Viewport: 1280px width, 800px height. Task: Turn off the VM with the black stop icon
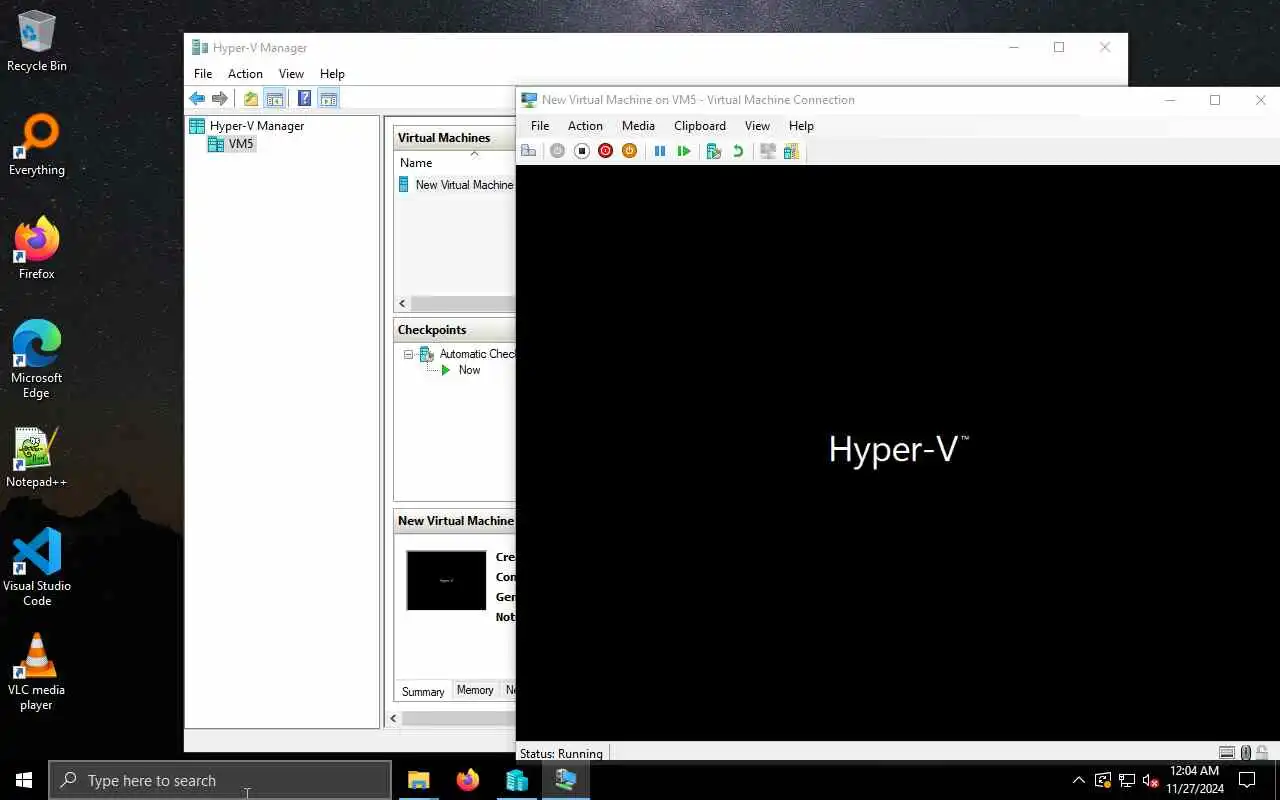point(581,151)
